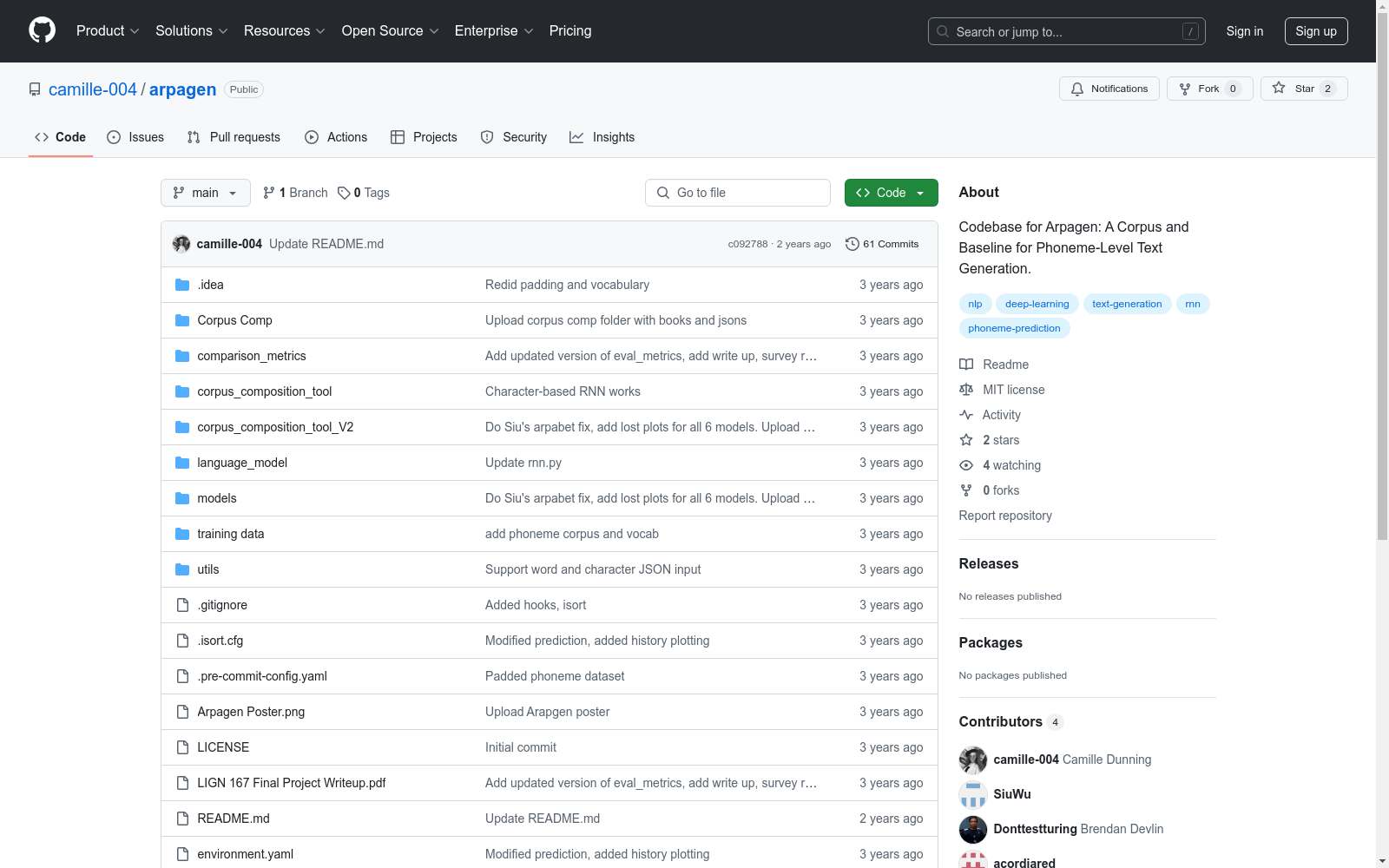Screen dimensions: 1389x868
Task: Click the file icon for .gitignore
Action: click(x=182, y=605)
